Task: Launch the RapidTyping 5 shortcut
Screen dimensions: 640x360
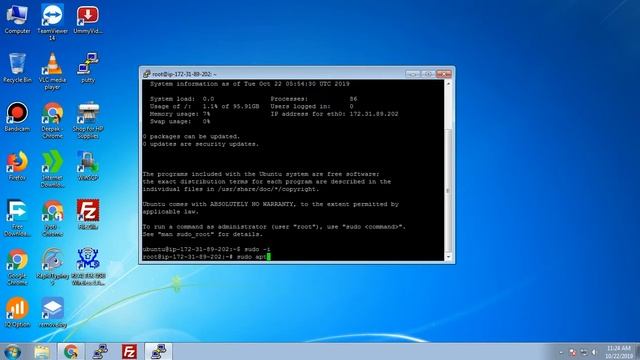Action: [52, 267]
